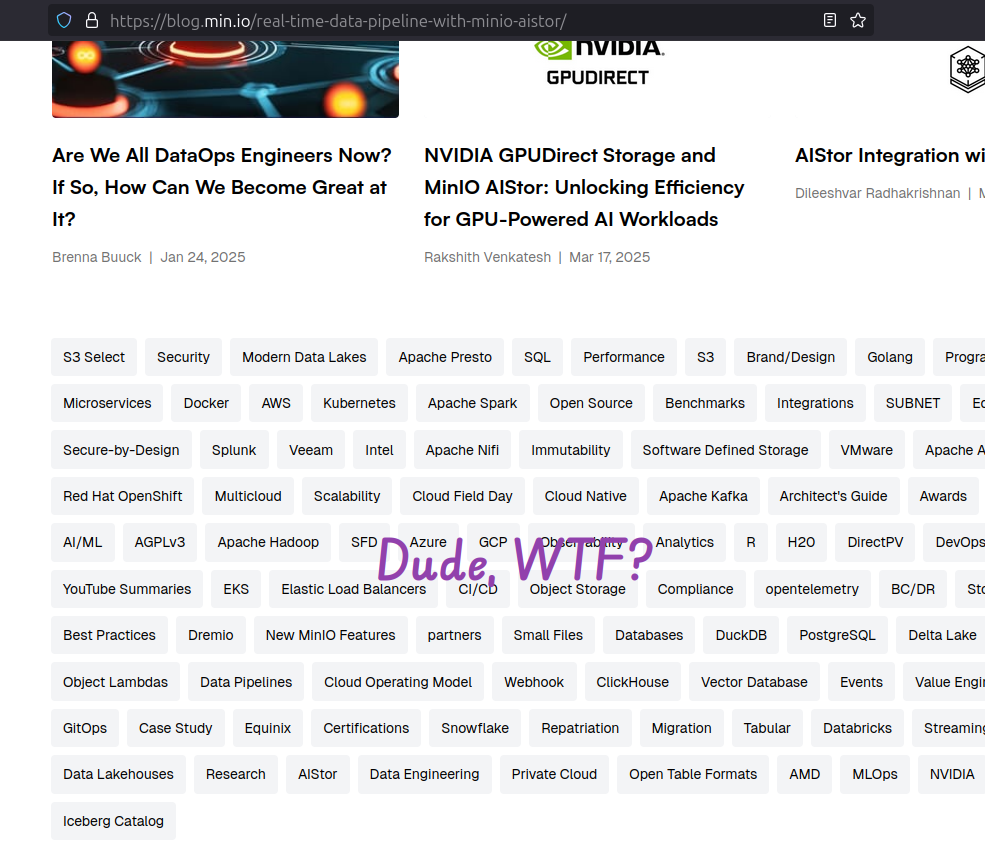Click the AGPLv3 tag
Viewport: 985px width, 855px height.
click(x=160, y=542)
